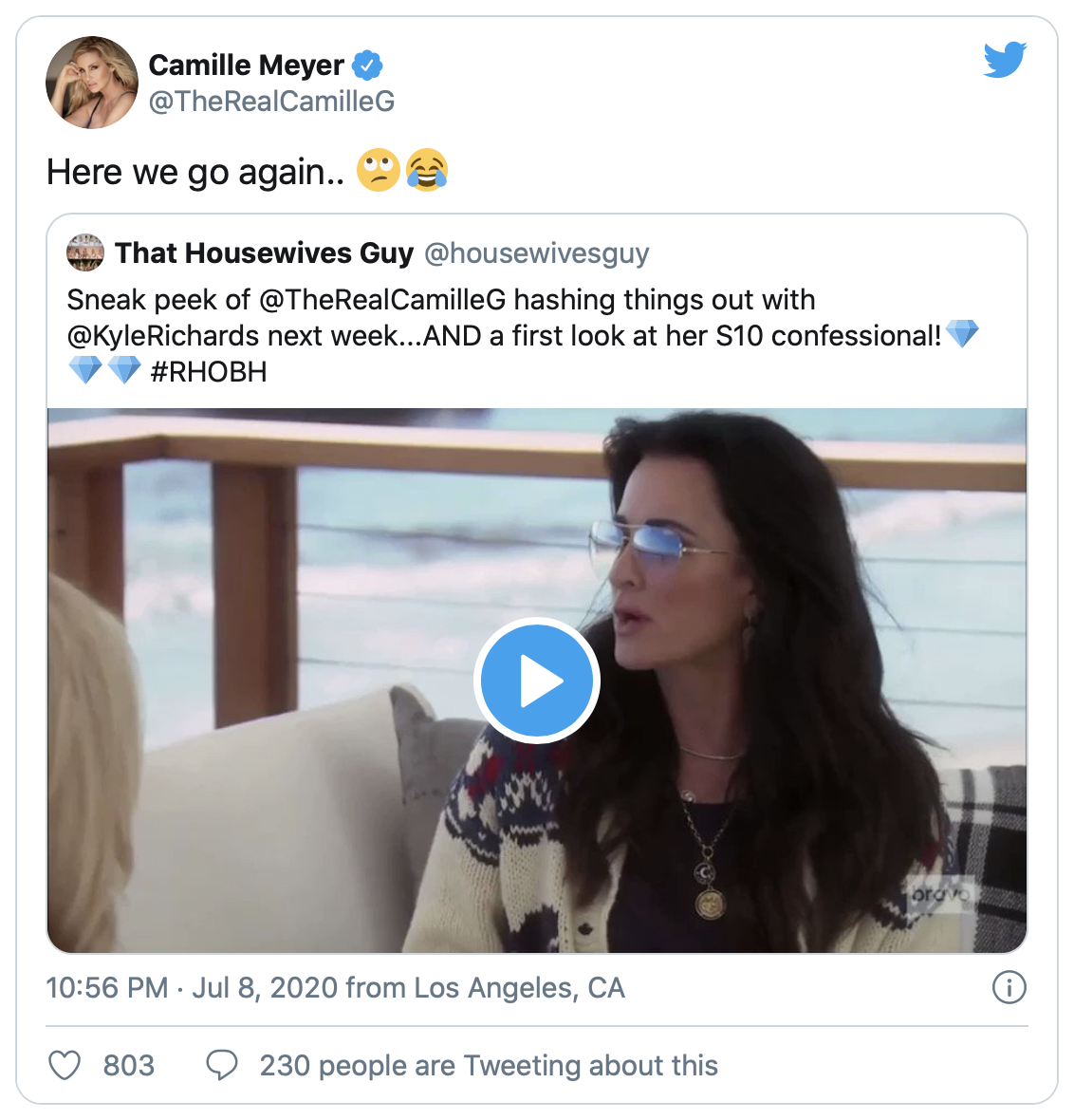Open Camille Meyer's profile picture
1074x1120 pixels.
coord(92,83)
